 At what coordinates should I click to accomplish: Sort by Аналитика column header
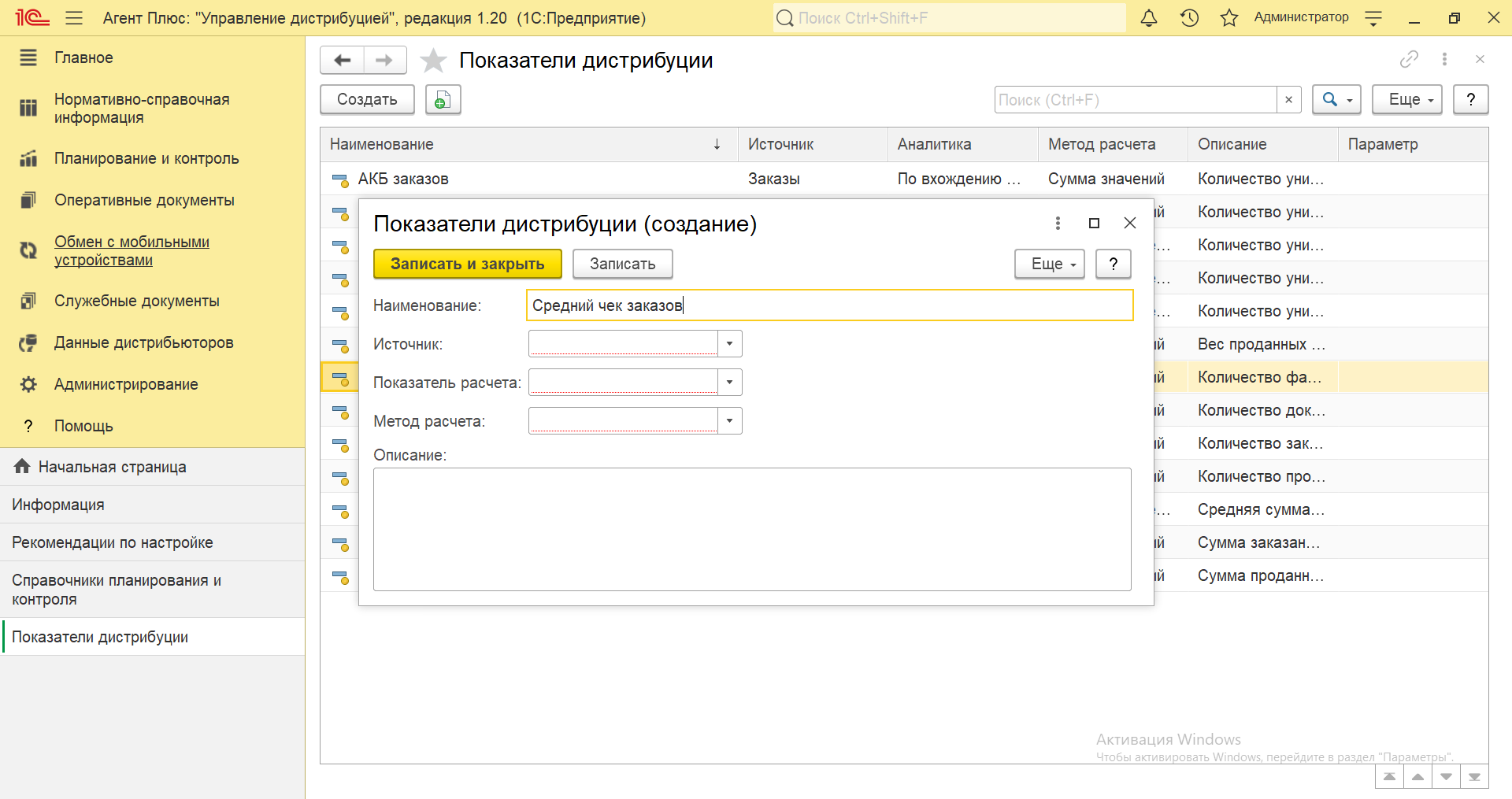(963, 144)
